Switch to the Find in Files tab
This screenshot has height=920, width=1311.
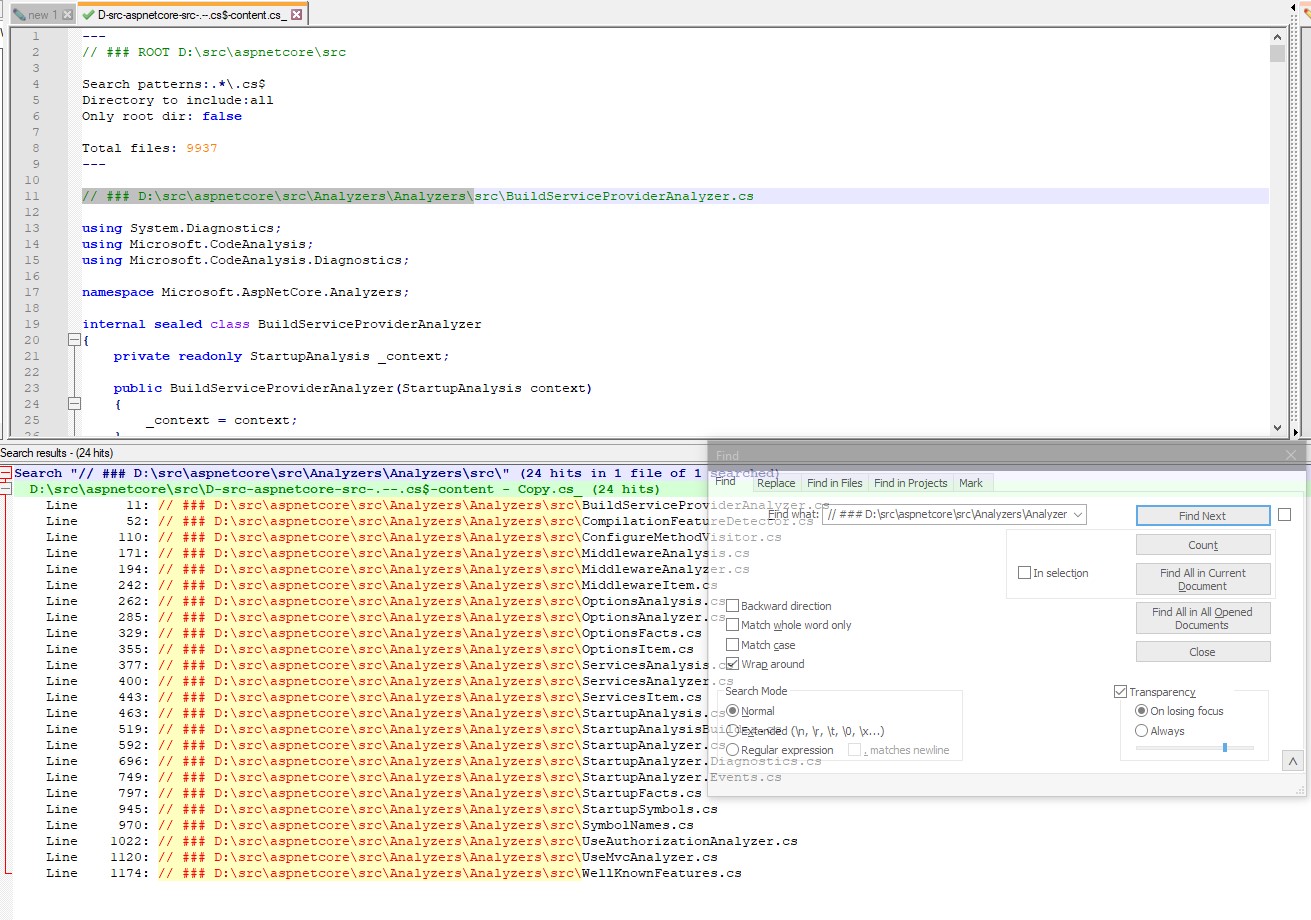point(834,483)
